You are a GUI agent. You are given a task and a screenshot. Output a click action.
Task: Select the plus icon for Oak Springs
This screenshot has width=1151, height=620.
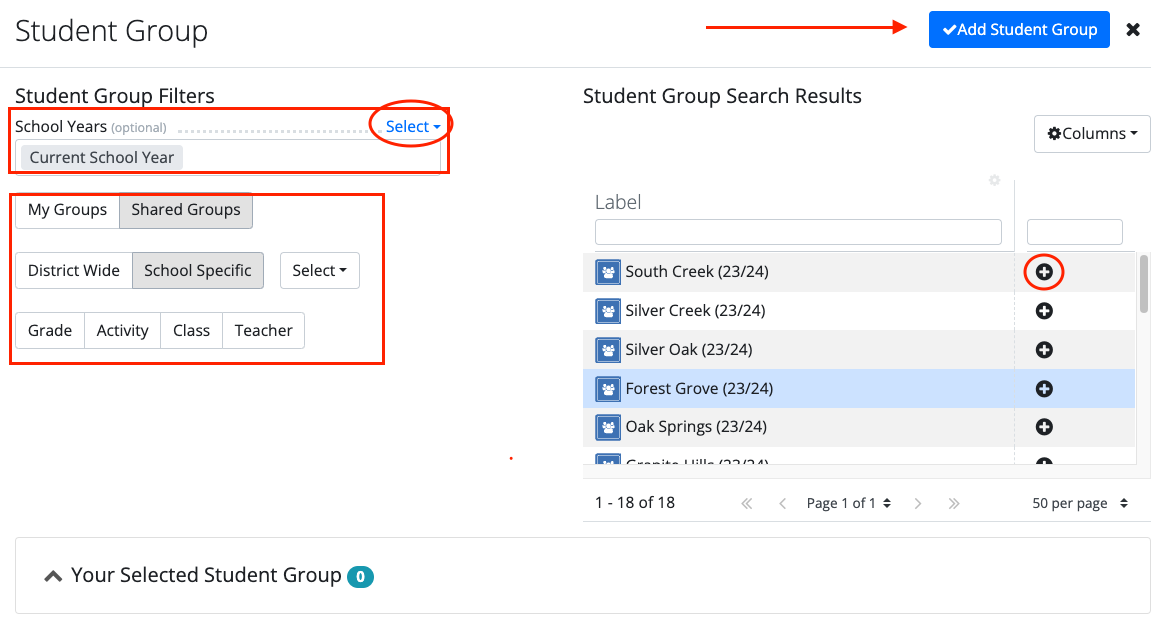pyautogui.click(x=1043, y=426)
